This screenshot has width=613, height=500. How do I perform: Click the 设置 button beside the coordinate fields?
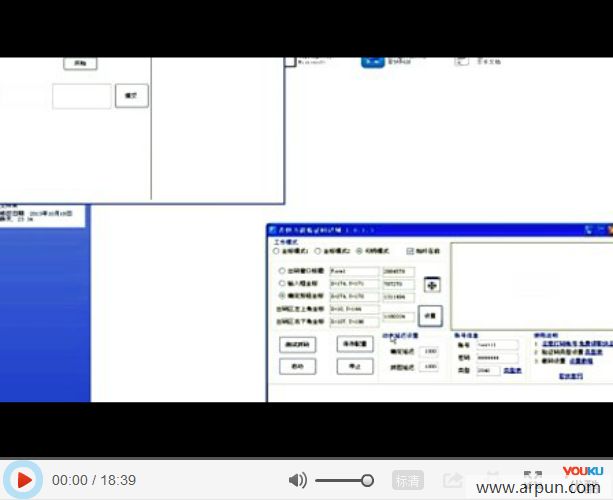(x=430, y=314)
